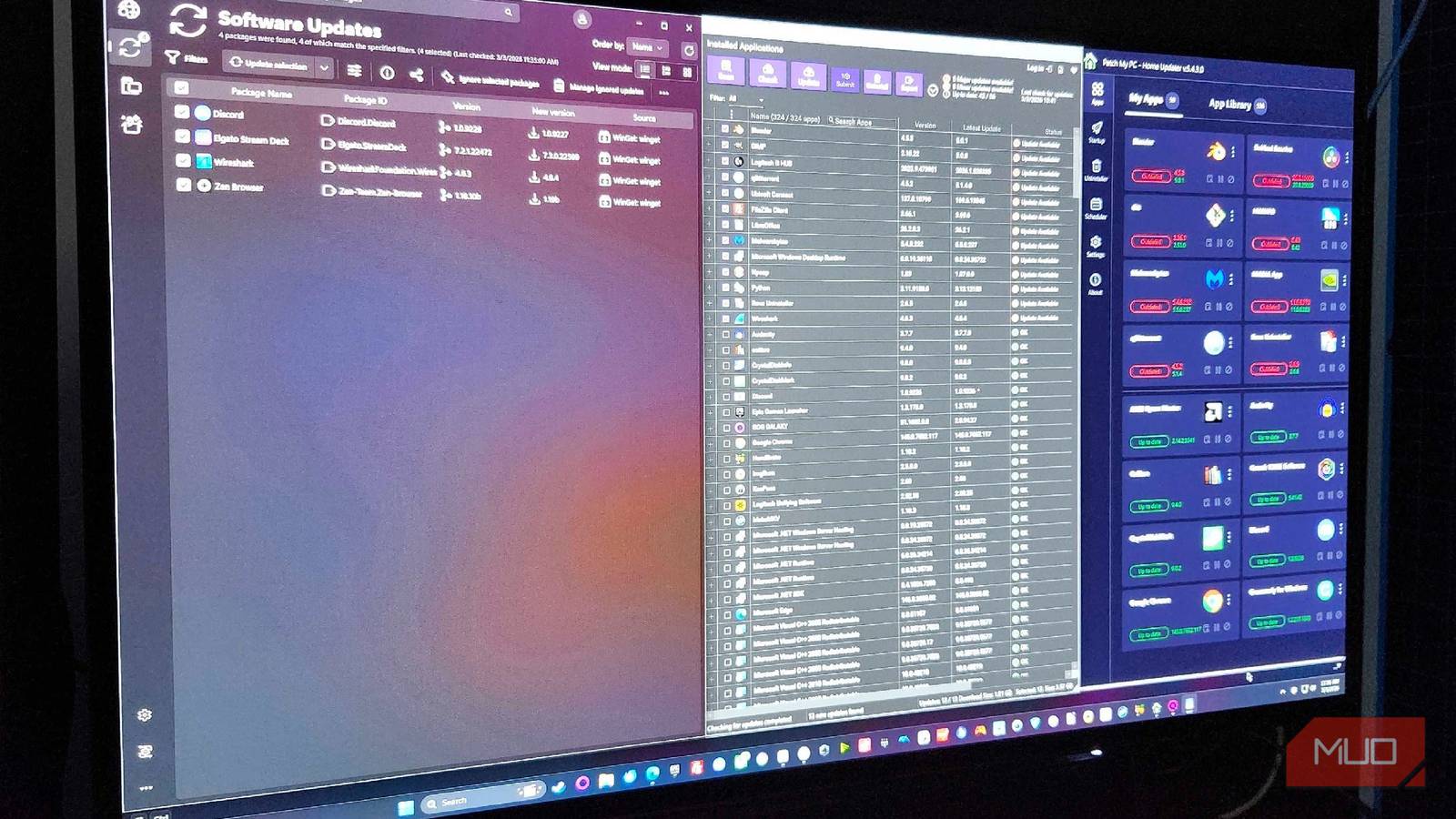Viewport: 1456px width, 819px height.
Task: Open the Order by Name dropdown
Action: click(648, 46)
